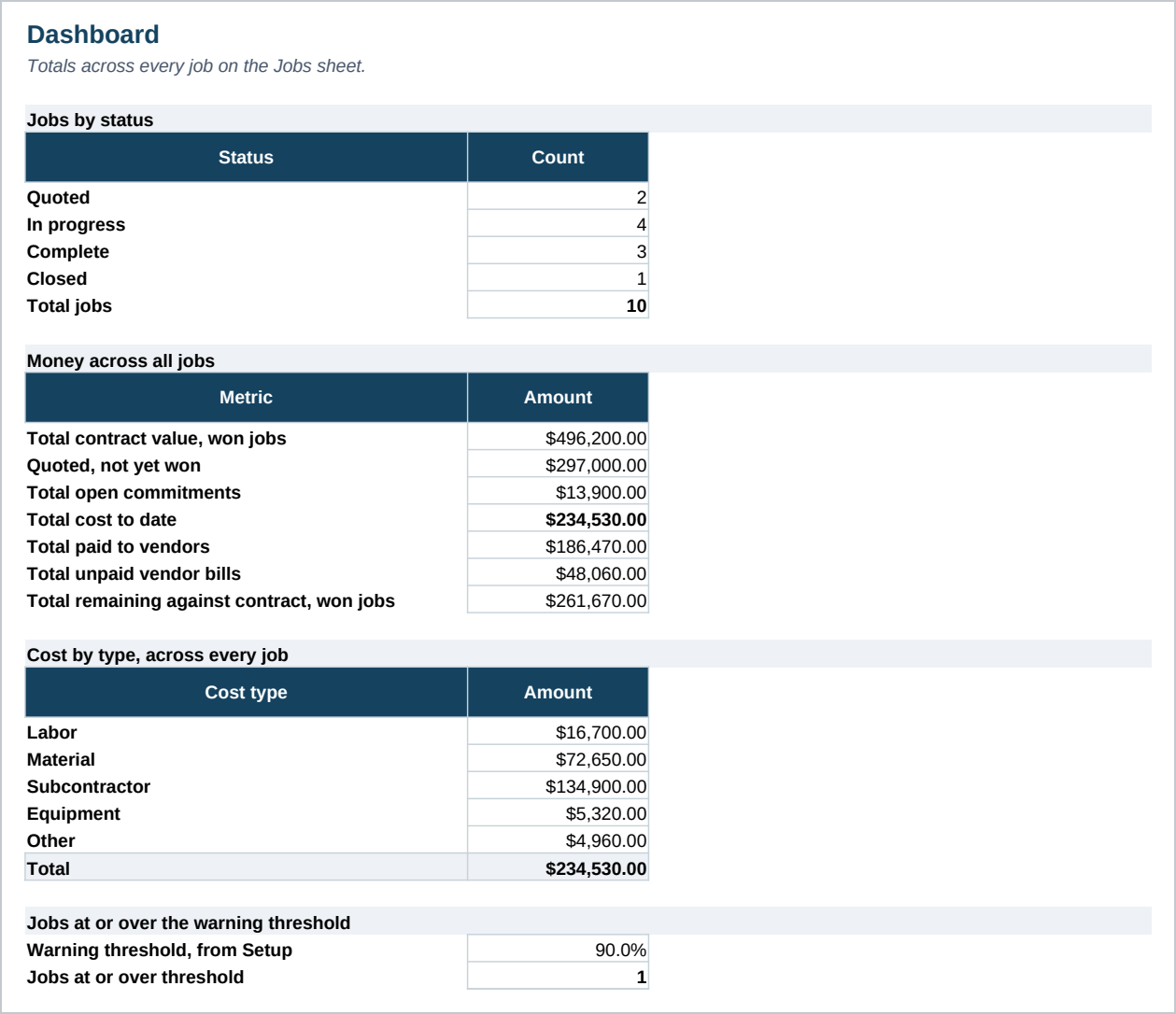The image size is (1176, 1014).
Task: Select 'Warning threshold, from Setup' label
Action: coord(160,950)
